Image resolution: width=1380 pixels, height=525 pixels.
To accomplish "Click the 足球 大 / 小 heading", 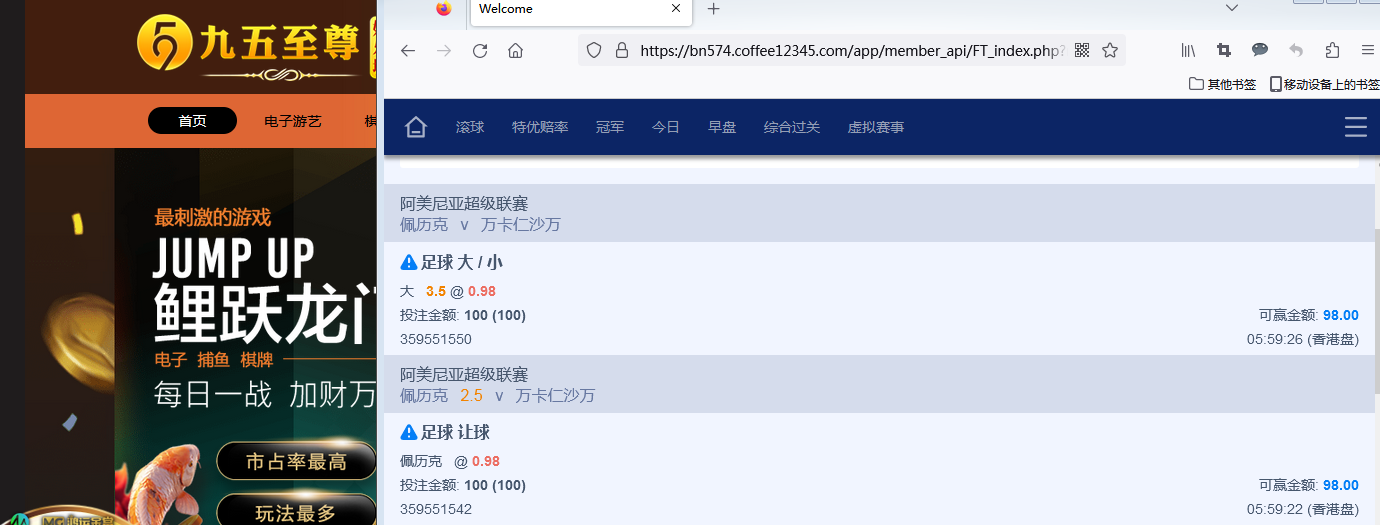I will coord(461,262).
